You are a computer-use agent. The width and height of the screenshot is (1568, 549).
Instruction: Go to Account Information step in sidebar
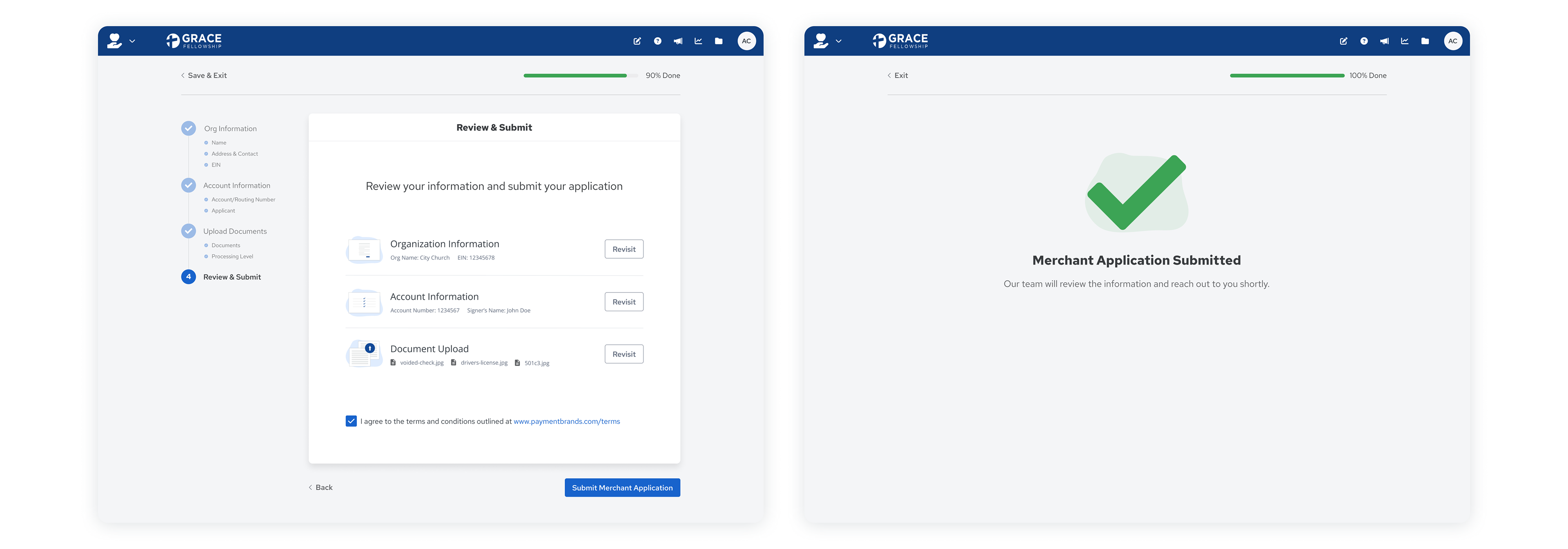[236, 185]
